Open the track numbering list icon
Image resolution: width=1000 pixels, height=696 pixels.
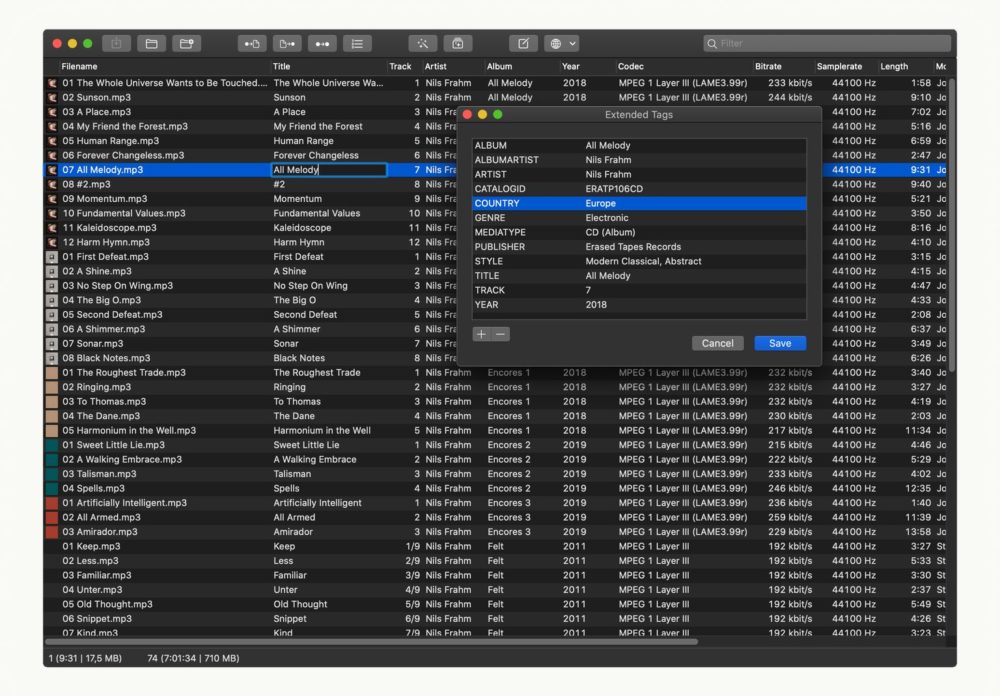coord(357,43)
